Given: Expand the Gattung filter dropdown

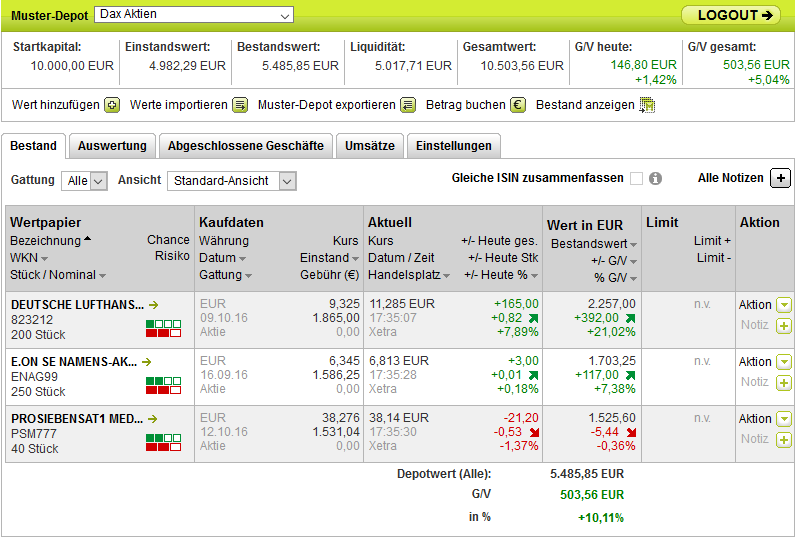Looking at the screenshot, I should click(84, 181).
